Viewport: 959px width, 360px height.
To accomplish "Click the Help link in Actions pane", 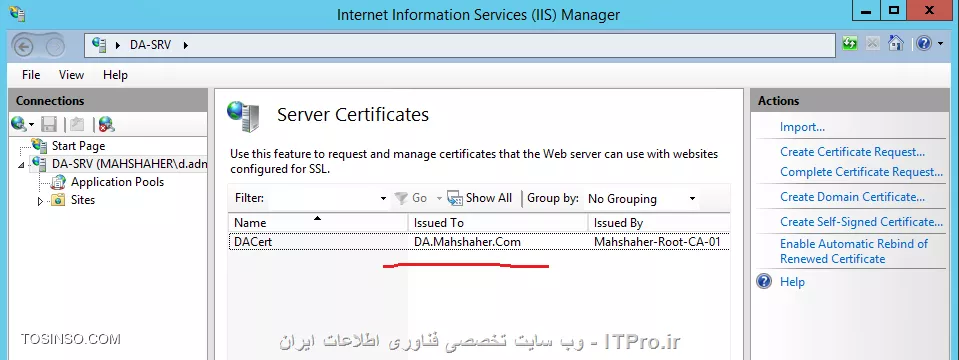I will pos(792,282).
